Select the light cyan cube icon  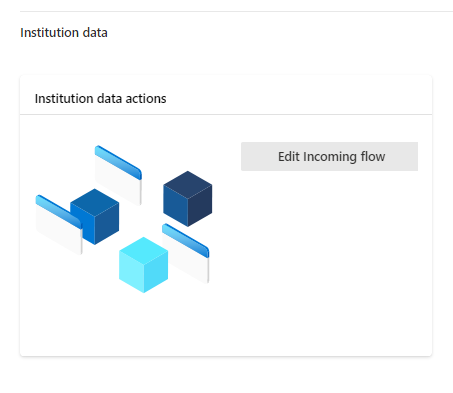pos(144,265)
